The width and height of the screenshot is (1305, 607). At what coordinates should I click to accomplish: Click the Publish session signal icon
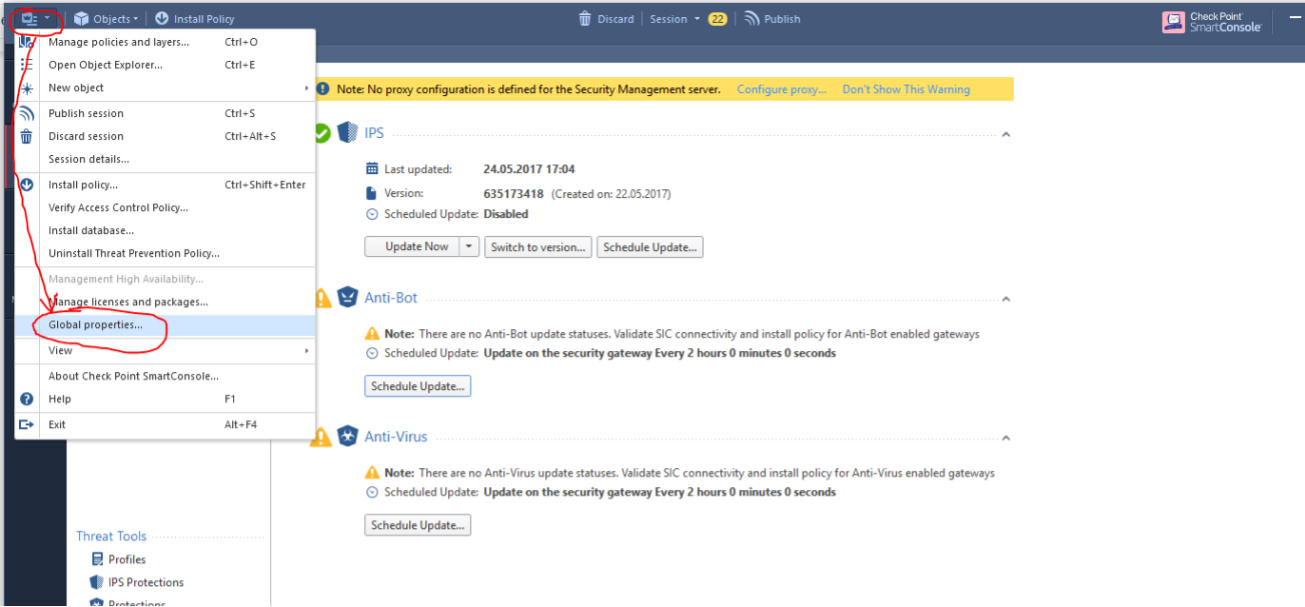27,113
